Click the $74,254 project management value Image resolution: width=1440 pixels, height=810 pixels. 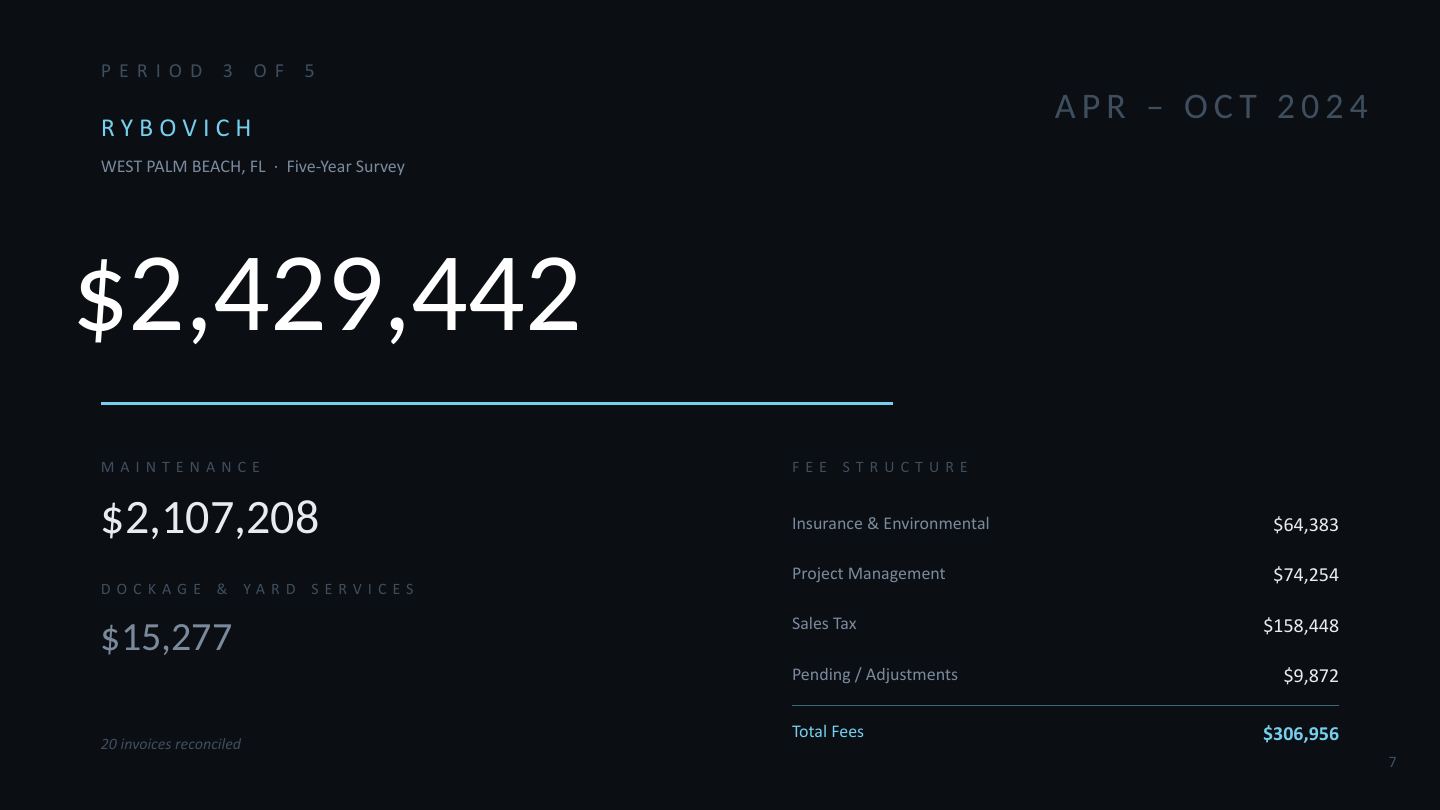pyautogui.click(x=1305, y=575)
